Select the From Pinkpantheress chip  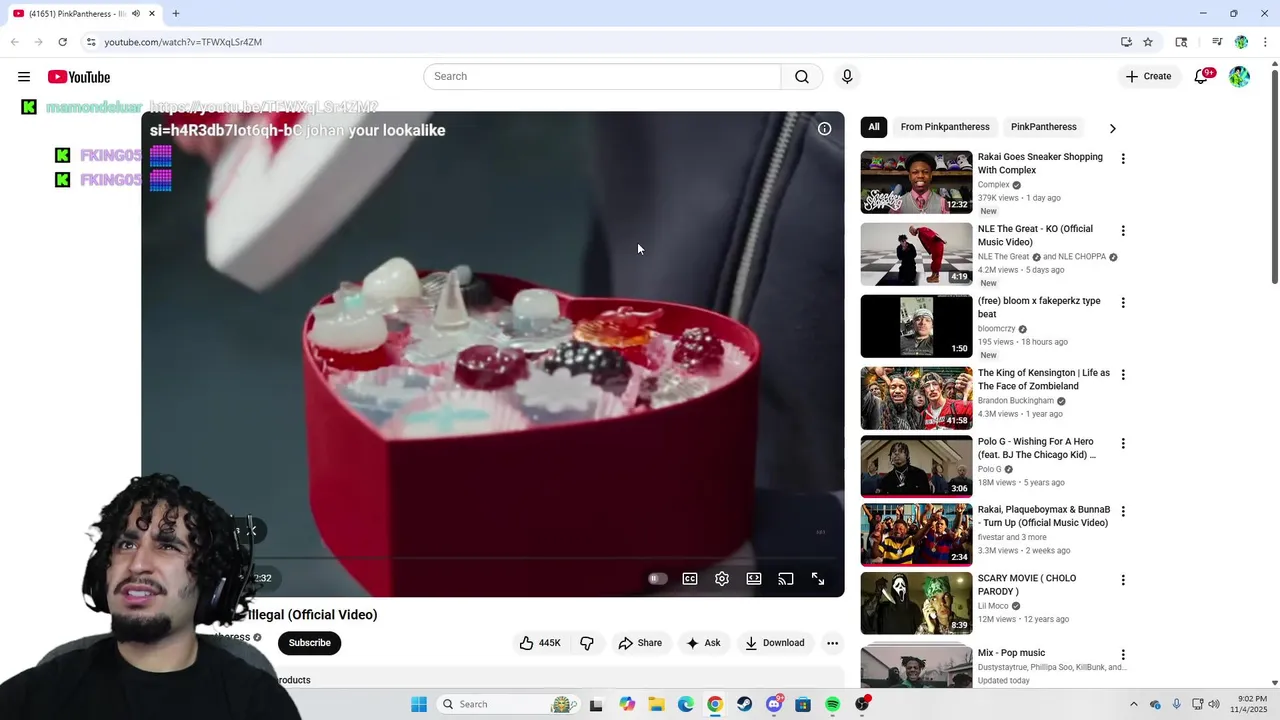click(945, 127)
